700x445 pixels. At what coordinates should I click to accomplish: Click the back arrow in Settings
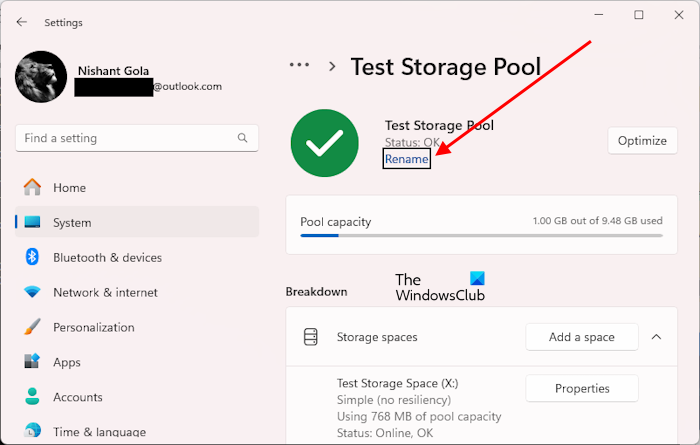click(21, 22)
